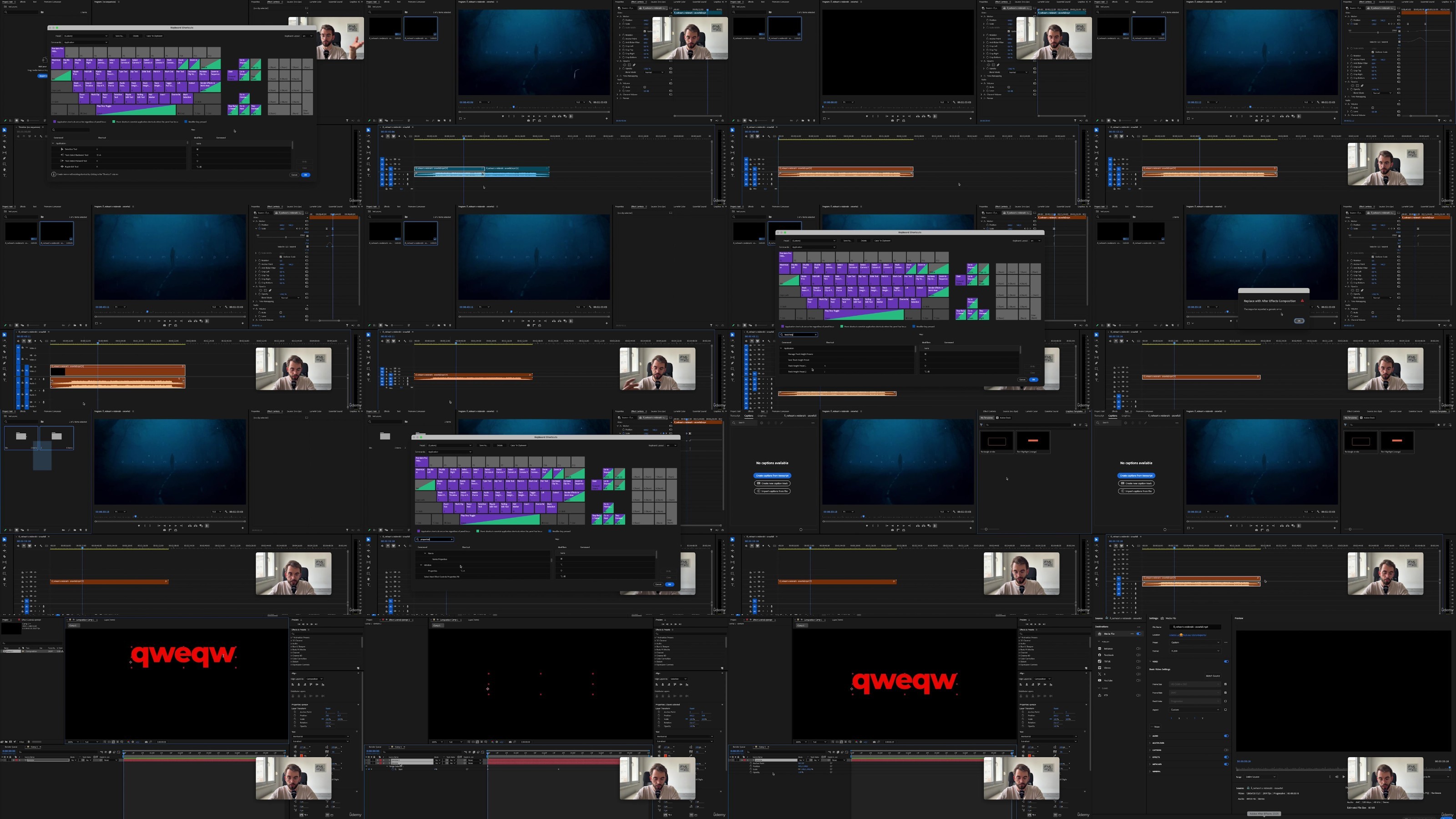Image resolution: width=1456 pixels, height=819 pixels.
Task: Collapse the PUBLISH destinations section
Action: (x=1099, y=642)
